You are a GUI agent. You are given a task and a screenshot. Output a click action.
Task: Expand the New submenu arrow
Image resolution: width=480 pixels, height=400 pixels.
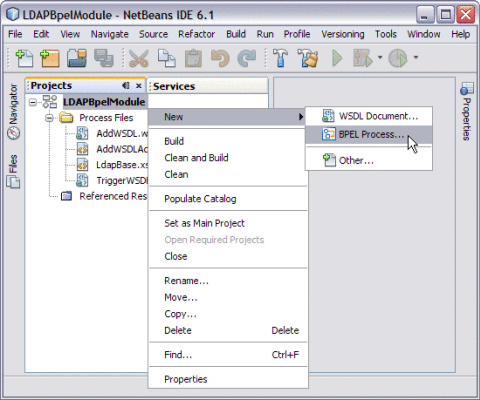[x=301, y=117]
